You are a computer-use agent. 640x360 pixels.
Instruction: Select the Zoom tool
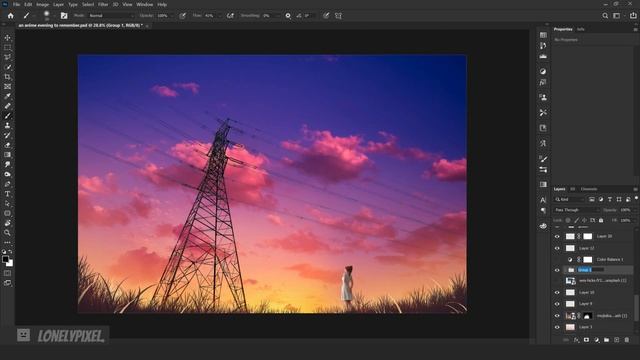pos(7,233)
